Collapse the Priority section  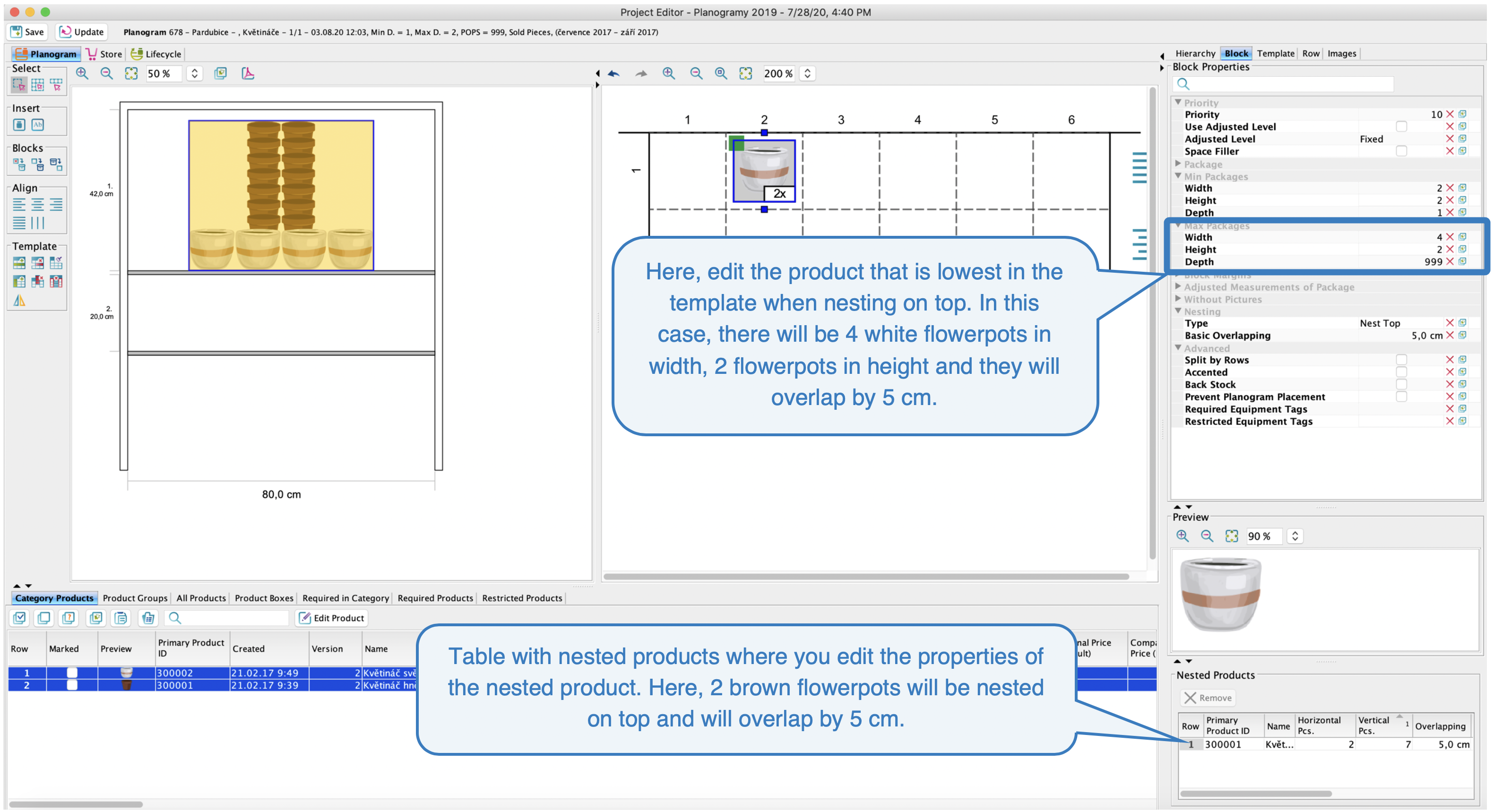[x=1178, y=102]
